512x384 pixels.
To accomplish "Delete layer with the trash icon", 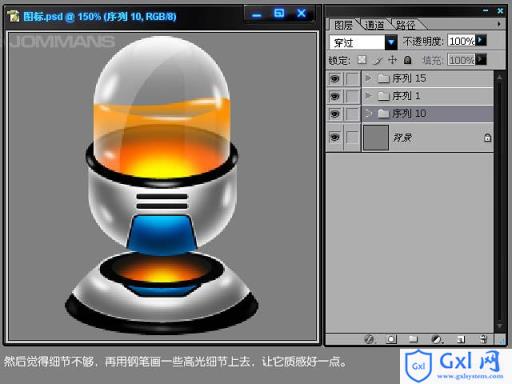I will [484, 339].
